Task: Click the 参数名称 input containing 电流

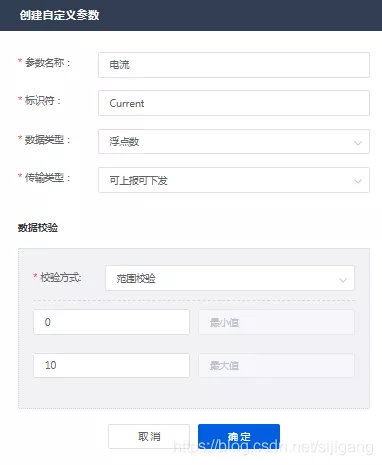Action: tap(234, 65)
